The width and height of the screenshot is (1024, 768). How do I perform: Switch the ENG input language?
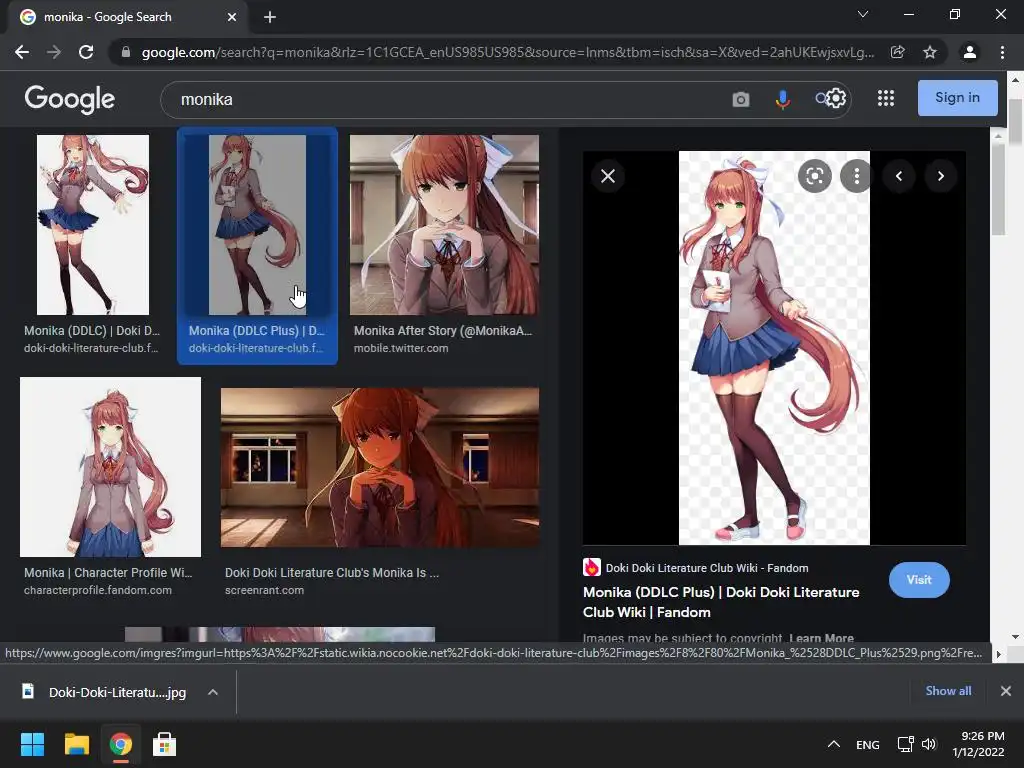pyautogui.click(x=868, y=745)
